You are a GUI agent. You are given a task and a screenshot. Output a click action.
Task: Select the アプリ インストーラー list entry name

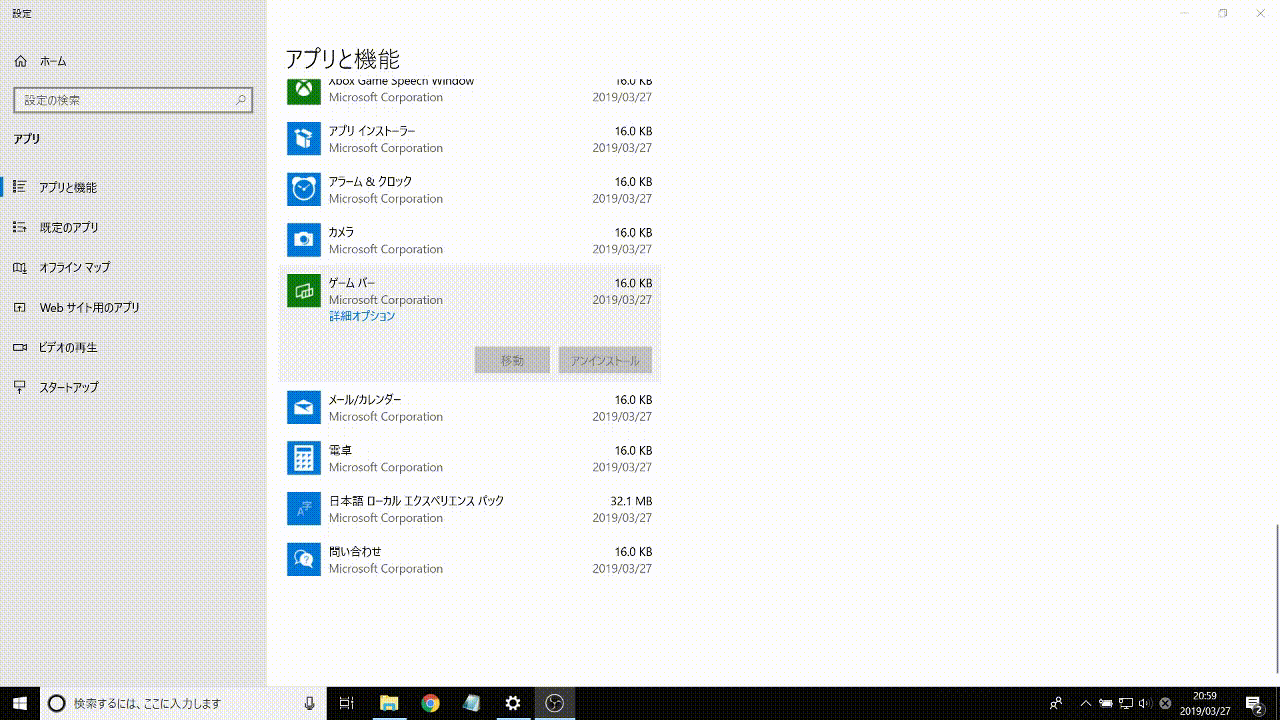pos(372,131)
